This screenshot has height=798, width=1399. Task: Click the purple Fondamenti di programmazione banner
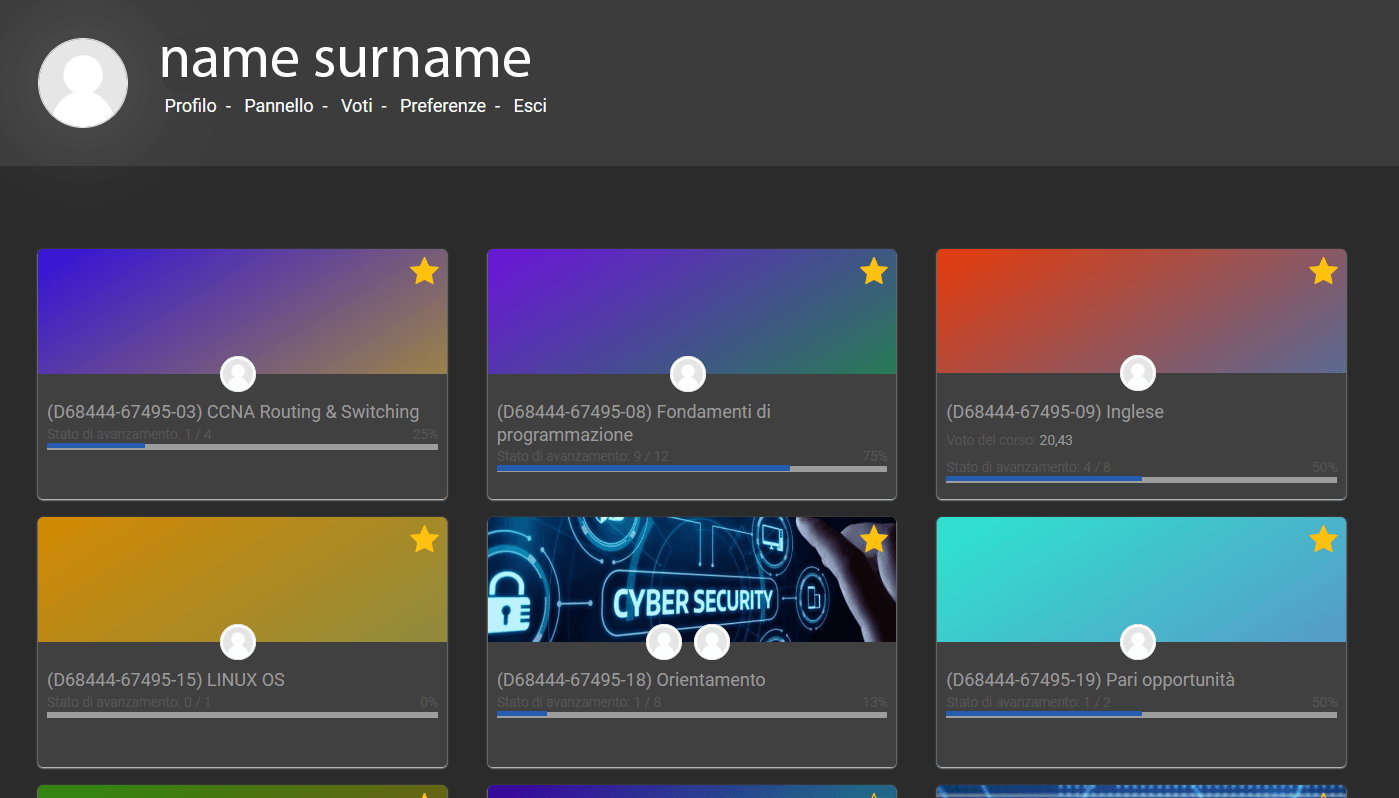coord(692,311)
